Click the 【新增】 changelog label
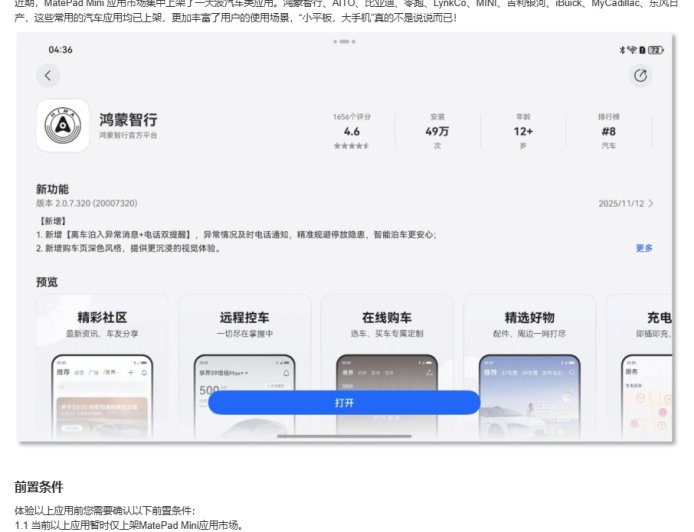Screen dimensions: 694x532 click(53, 221)
